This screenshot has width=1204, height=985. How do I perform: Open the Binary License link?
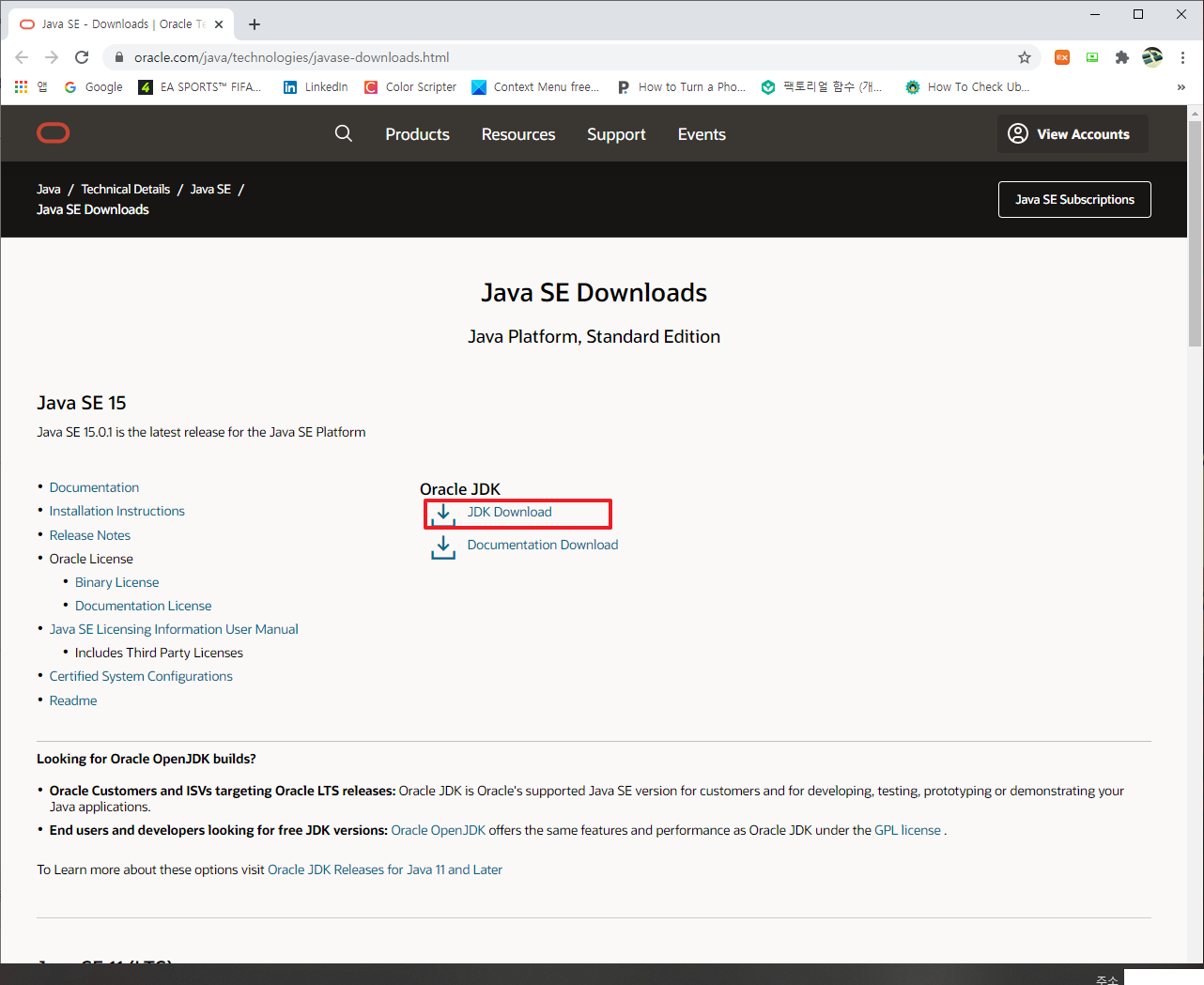[x=117, y=582]
